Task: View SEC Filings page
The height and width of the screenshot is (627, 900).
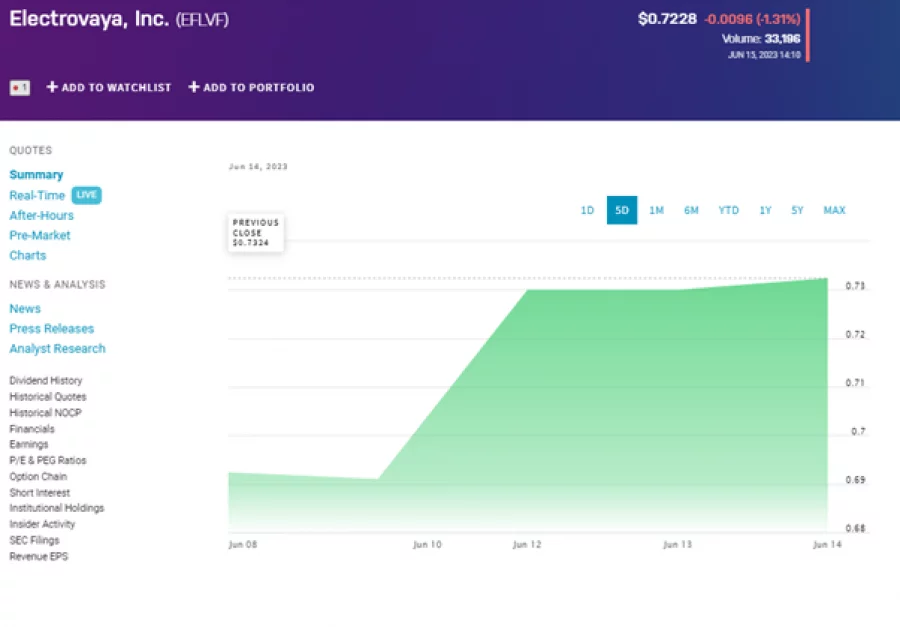Action: (x=34, y=540)
